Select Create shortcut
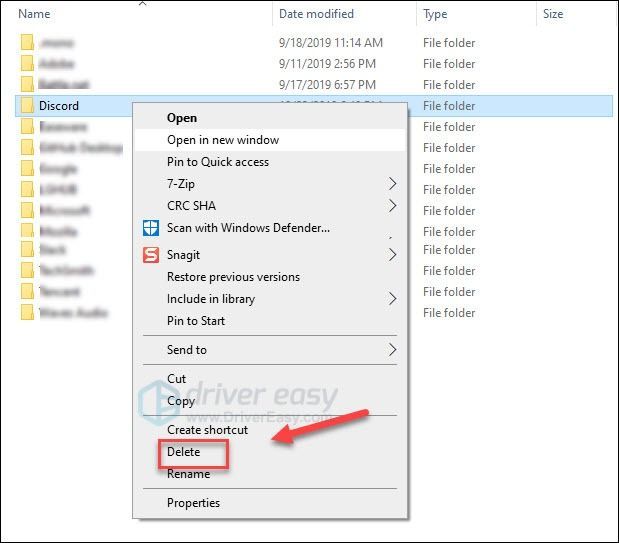The width and height of the screenshot is (619, 543). pos(207,430)
